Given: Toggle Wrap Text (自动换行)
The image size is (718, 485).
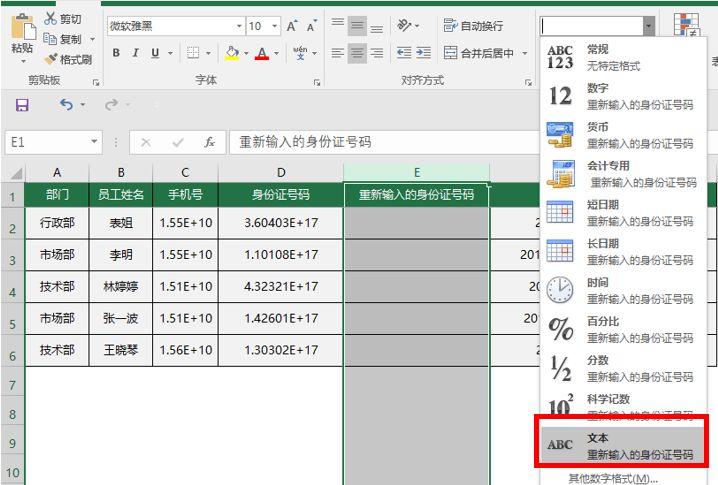Looking at the screenshot, I should coord(473,26).
